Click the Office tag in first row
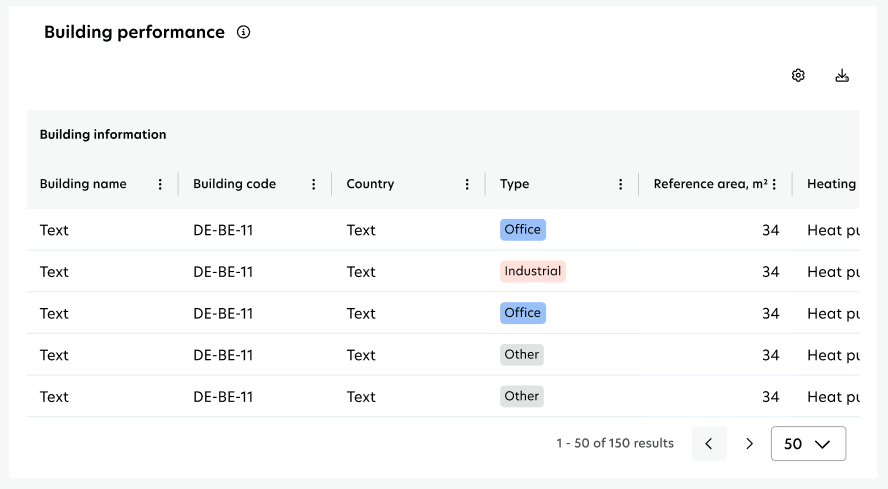This screenshot has height=489, width=888. 522,230
